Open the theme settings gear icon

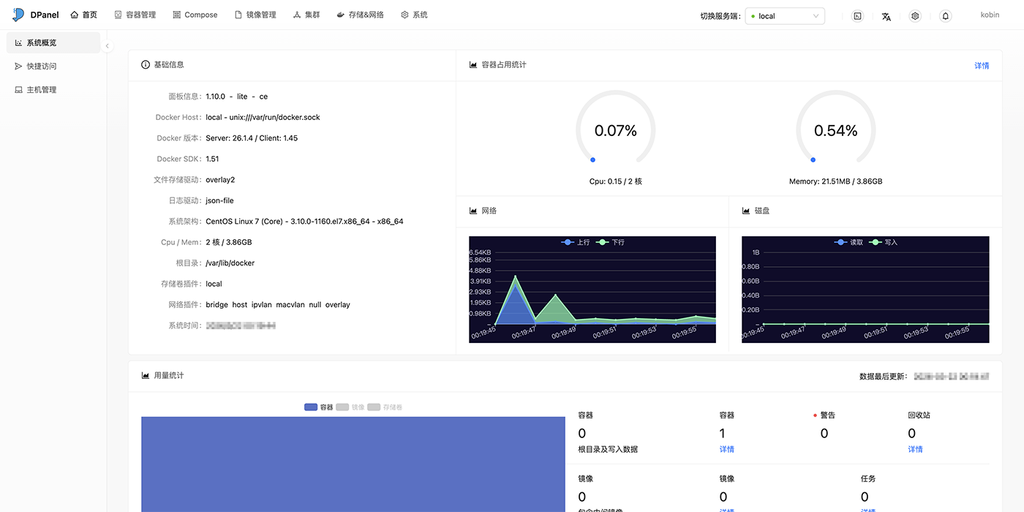[915, 16]
